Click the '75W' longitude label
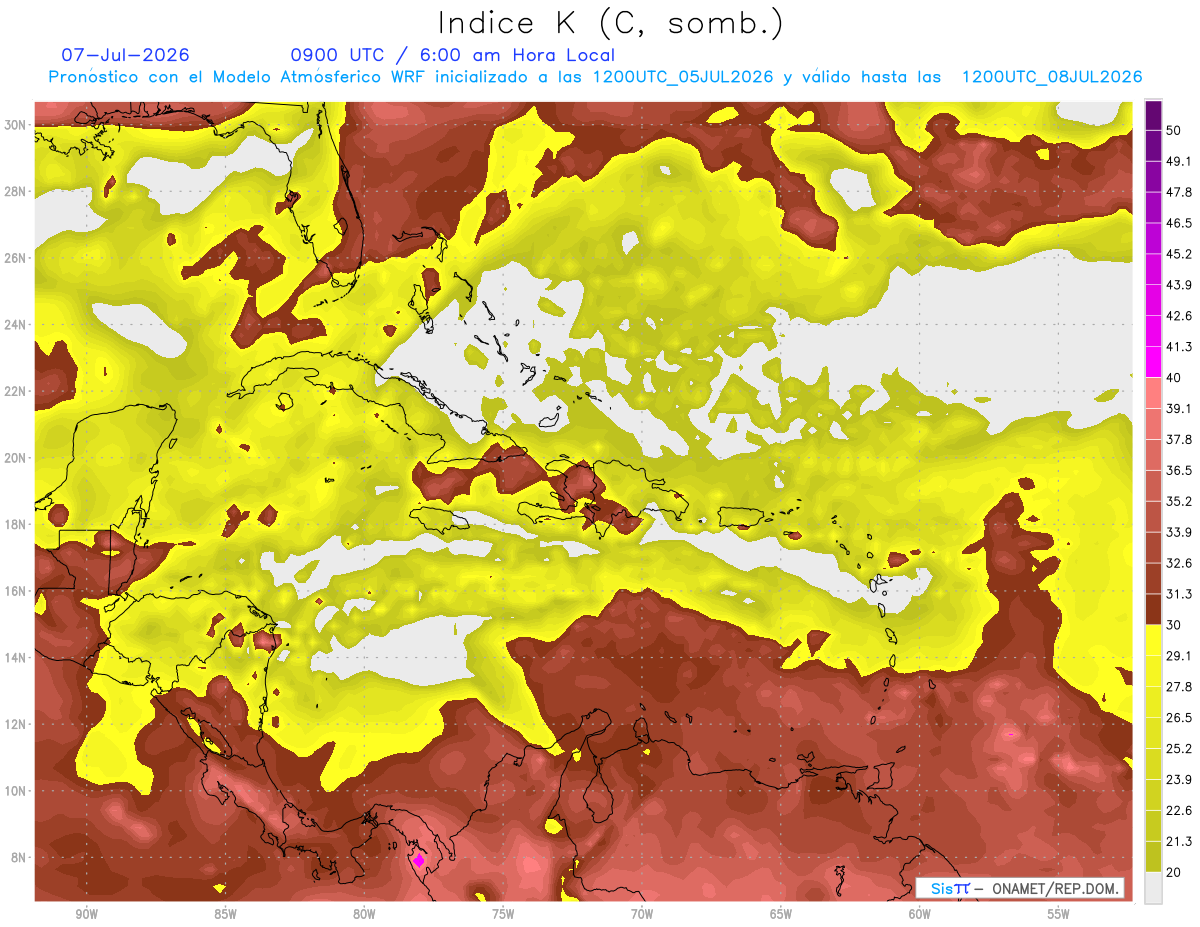The image size is (1200, 927). point(503,914)
